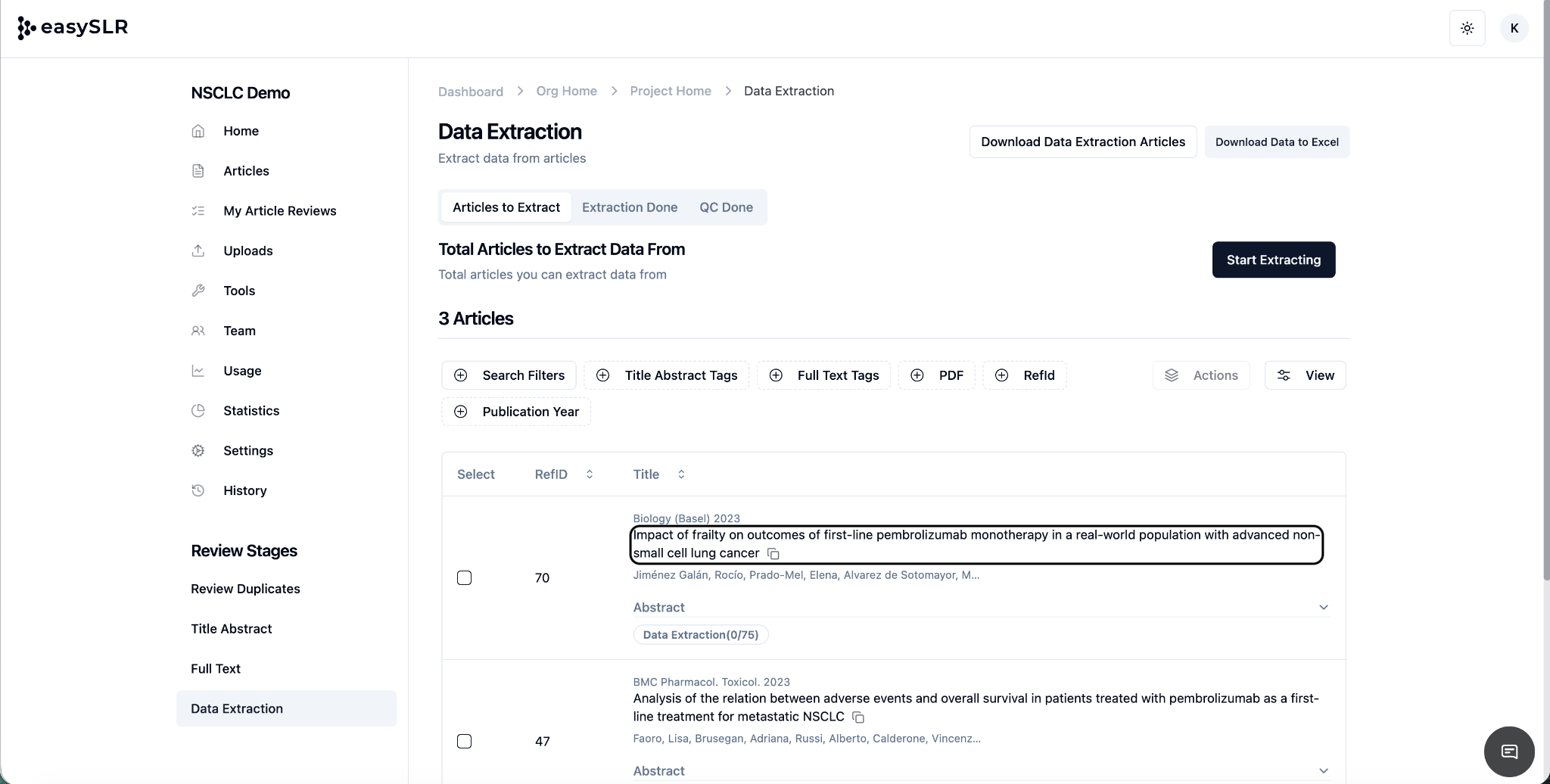The height and width of the screenshot is (784, 1550).
Task: Expand the Abstract of article 70
Action: (x=1323, y=608)
